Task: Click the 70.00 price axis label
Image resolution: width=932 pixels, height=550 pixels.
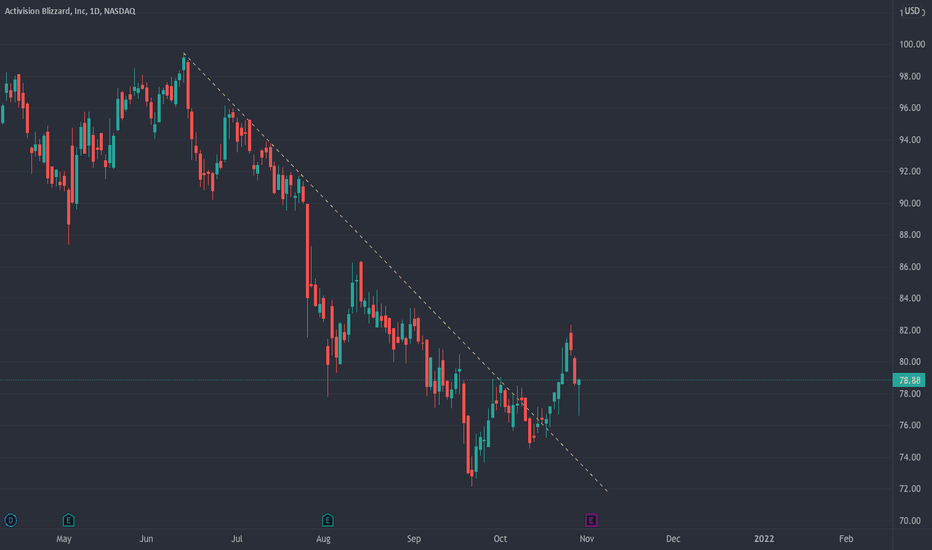Action: [x=910, y=521]
